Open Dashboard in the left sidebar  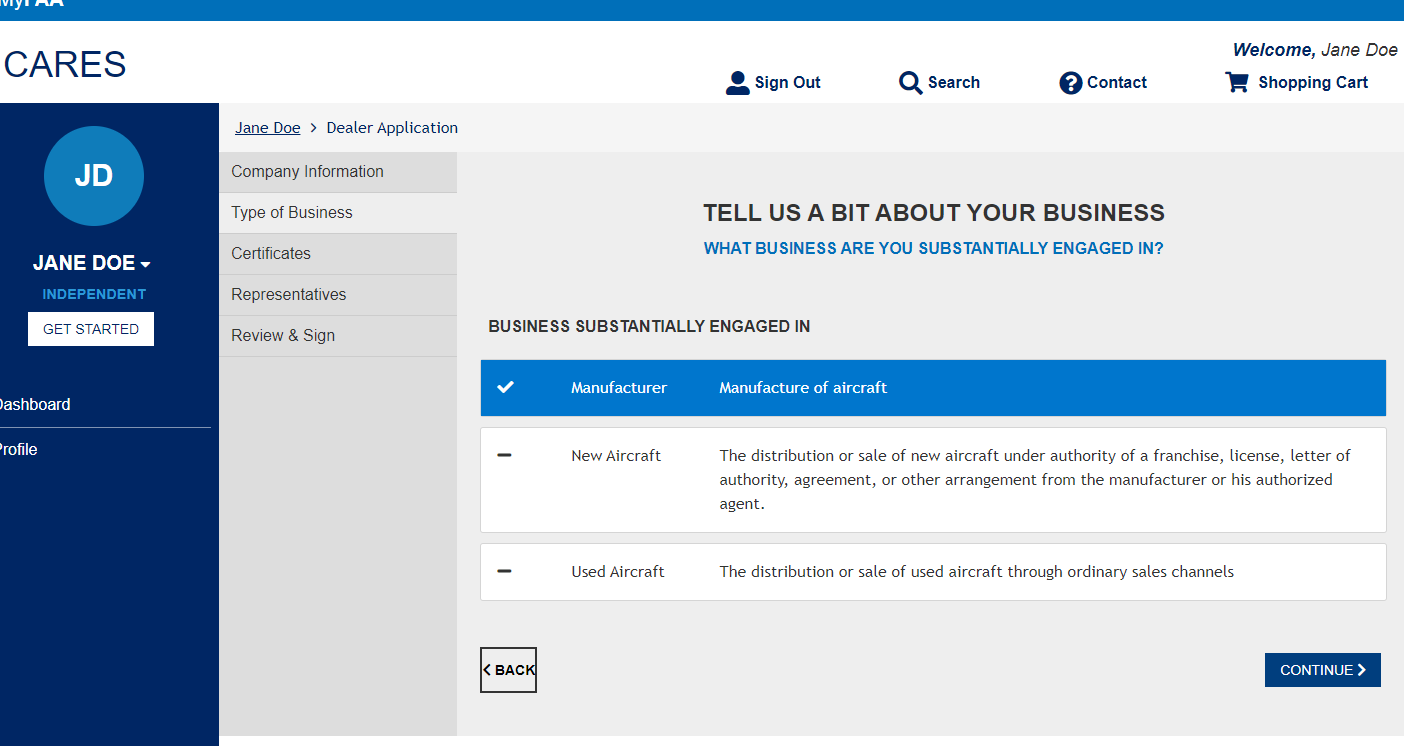tap(33, 405)
